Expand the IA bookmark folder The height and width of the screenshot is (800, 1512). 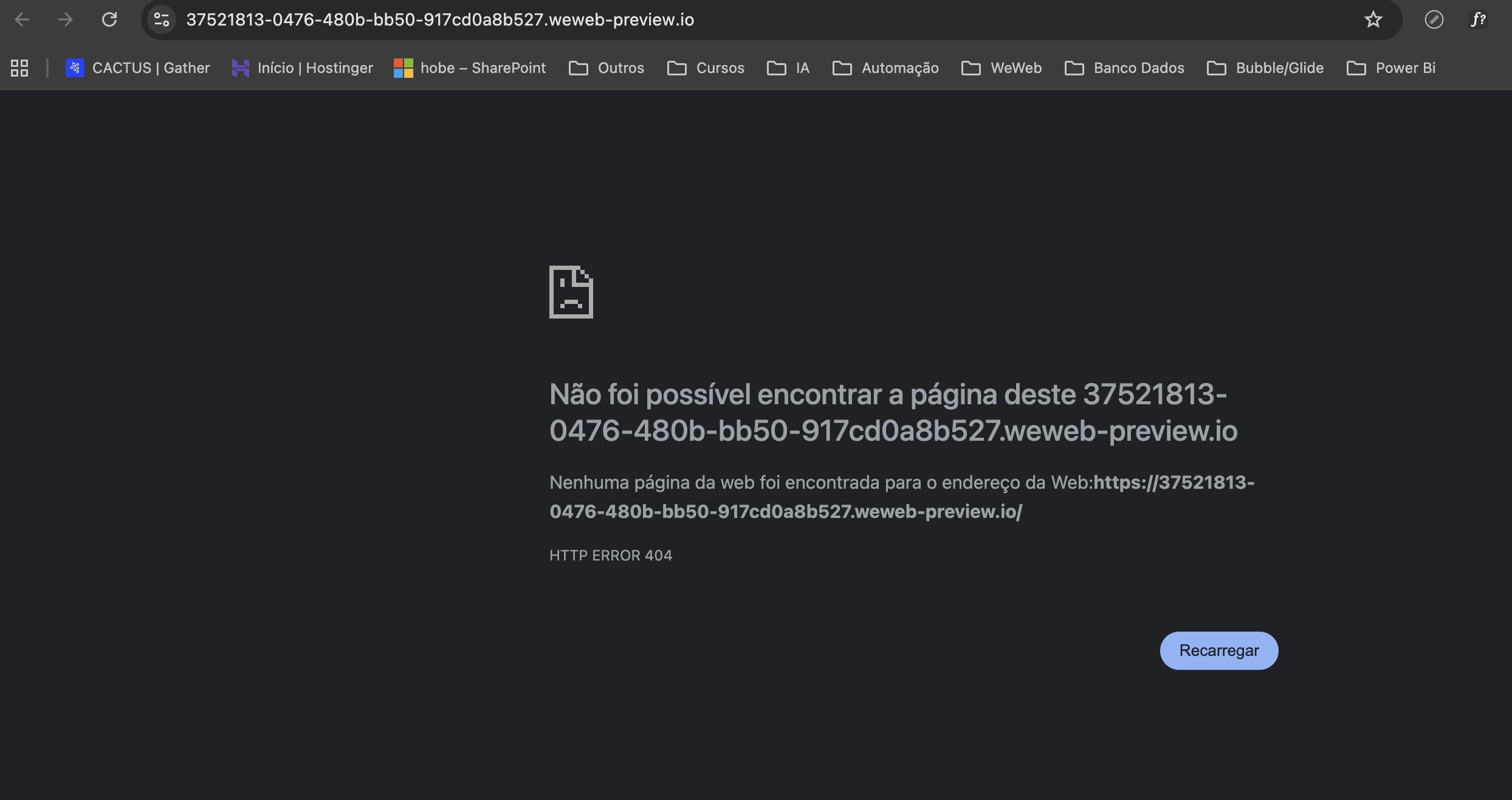[788, 67]
